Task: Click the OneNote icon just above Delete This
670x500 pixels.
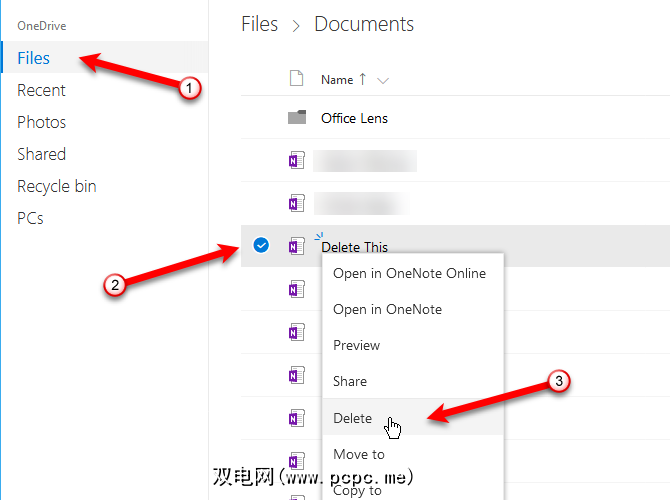Action: 297,203
